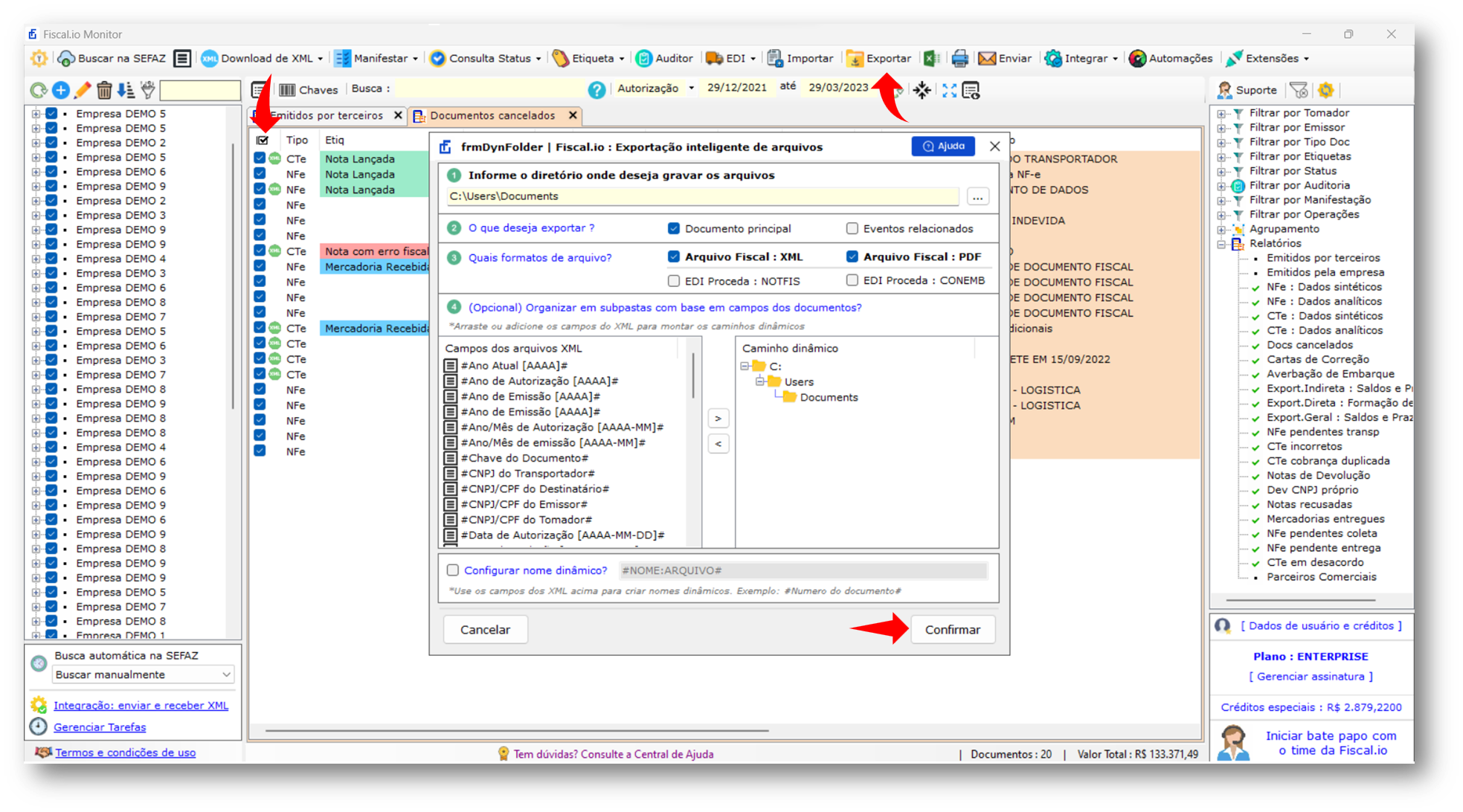The image size is (1463, 812).
Task: Click the directory path input field
Action: (x=702, y=196)
